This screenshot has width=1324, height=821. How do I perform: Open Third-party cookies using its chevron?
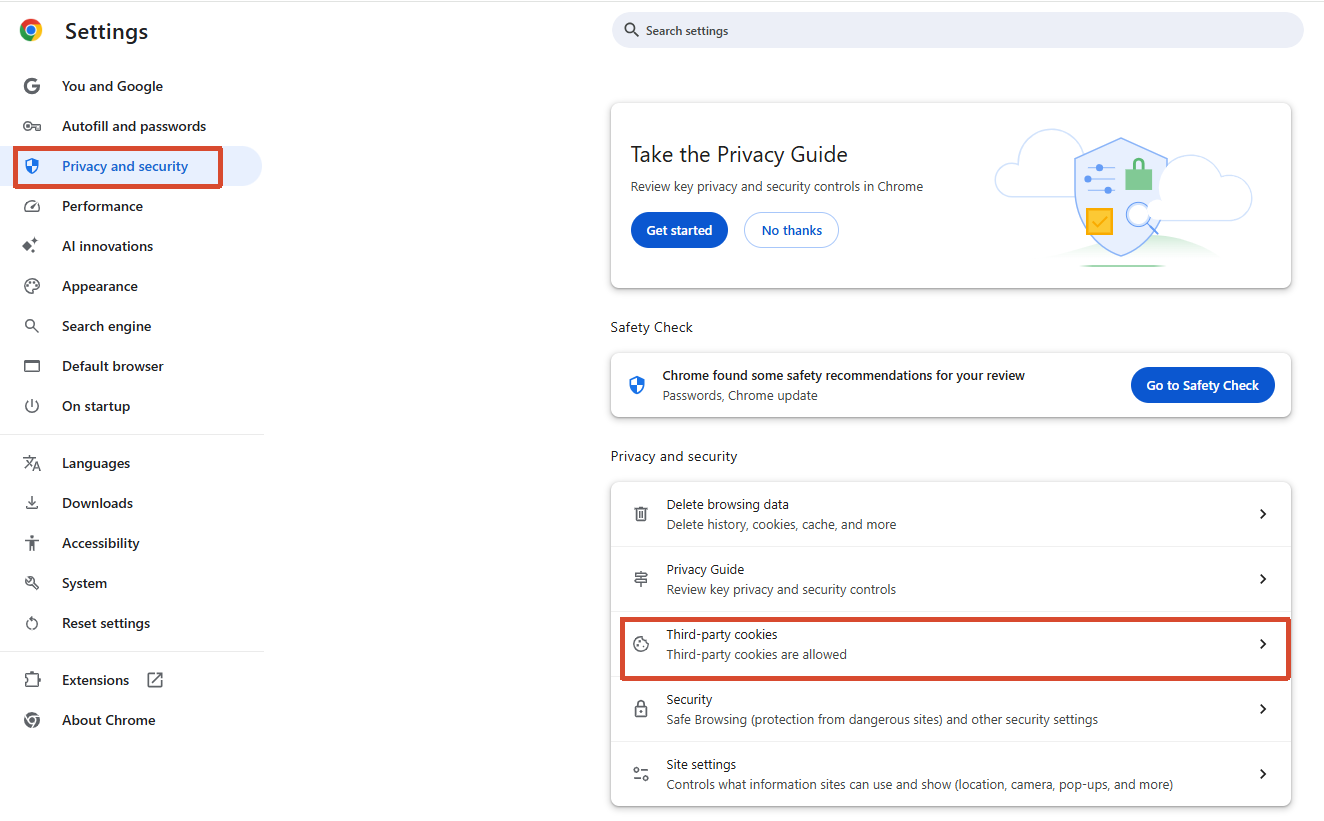pos(1263,644)
